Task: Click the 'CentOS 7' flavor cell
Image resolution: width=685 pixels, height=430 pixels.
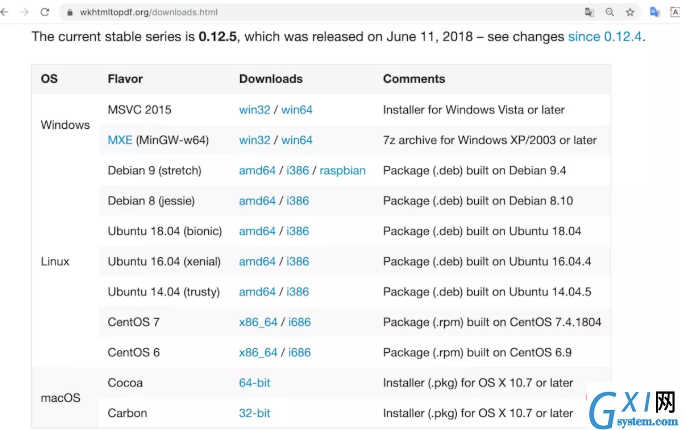Action: coord(133,322)
